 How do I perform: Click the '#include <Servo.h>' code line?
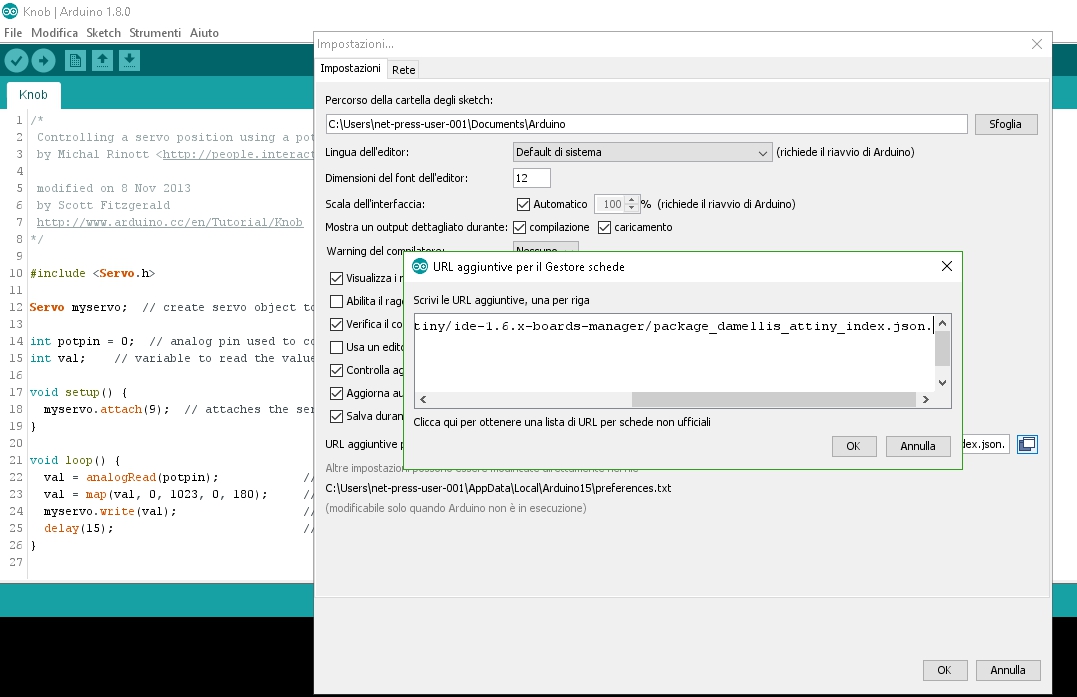(93, 273)
